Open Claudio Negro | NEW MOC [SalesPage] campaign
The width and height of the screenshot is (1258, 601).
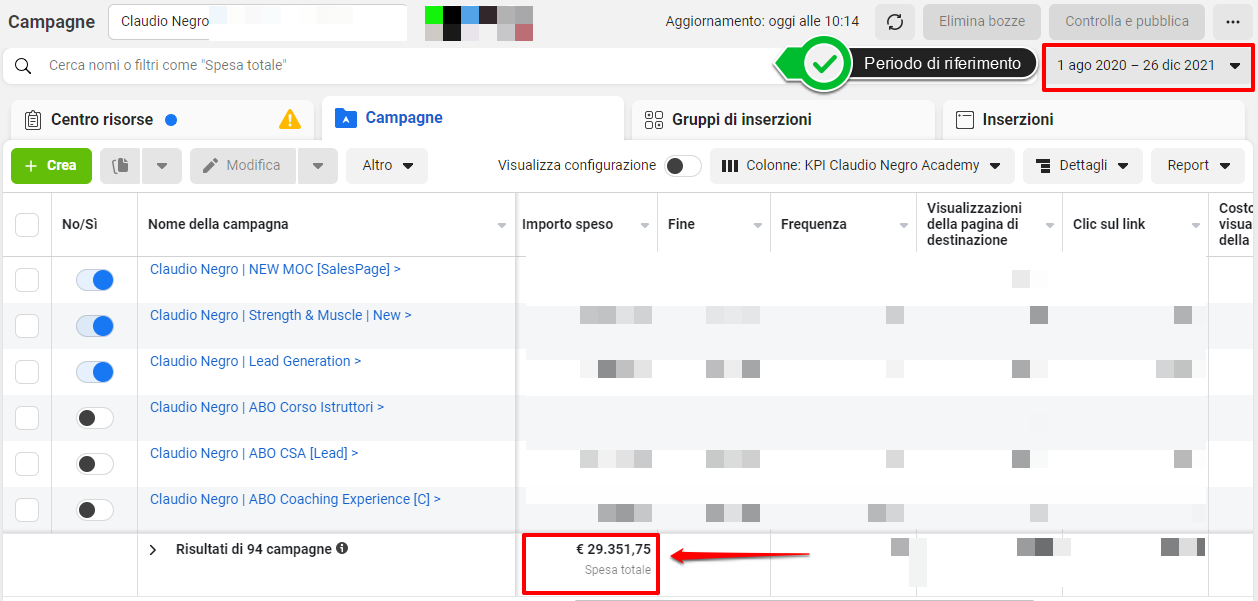[275, 269]
